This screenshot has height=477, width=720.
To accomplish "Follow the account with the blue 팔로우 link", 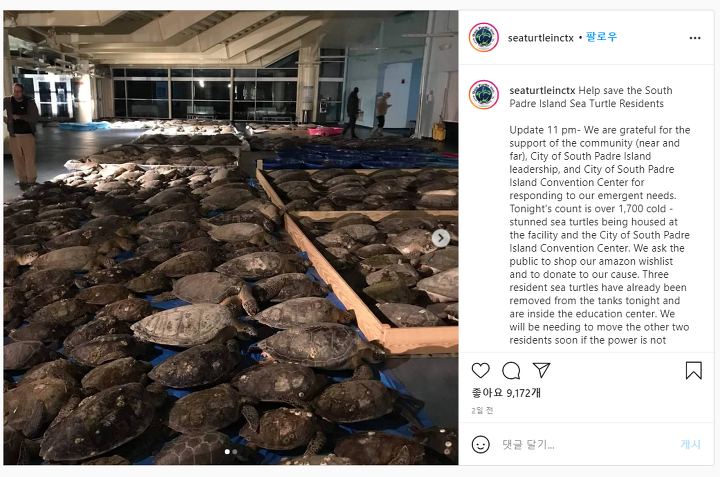I will tap(602, 37).
